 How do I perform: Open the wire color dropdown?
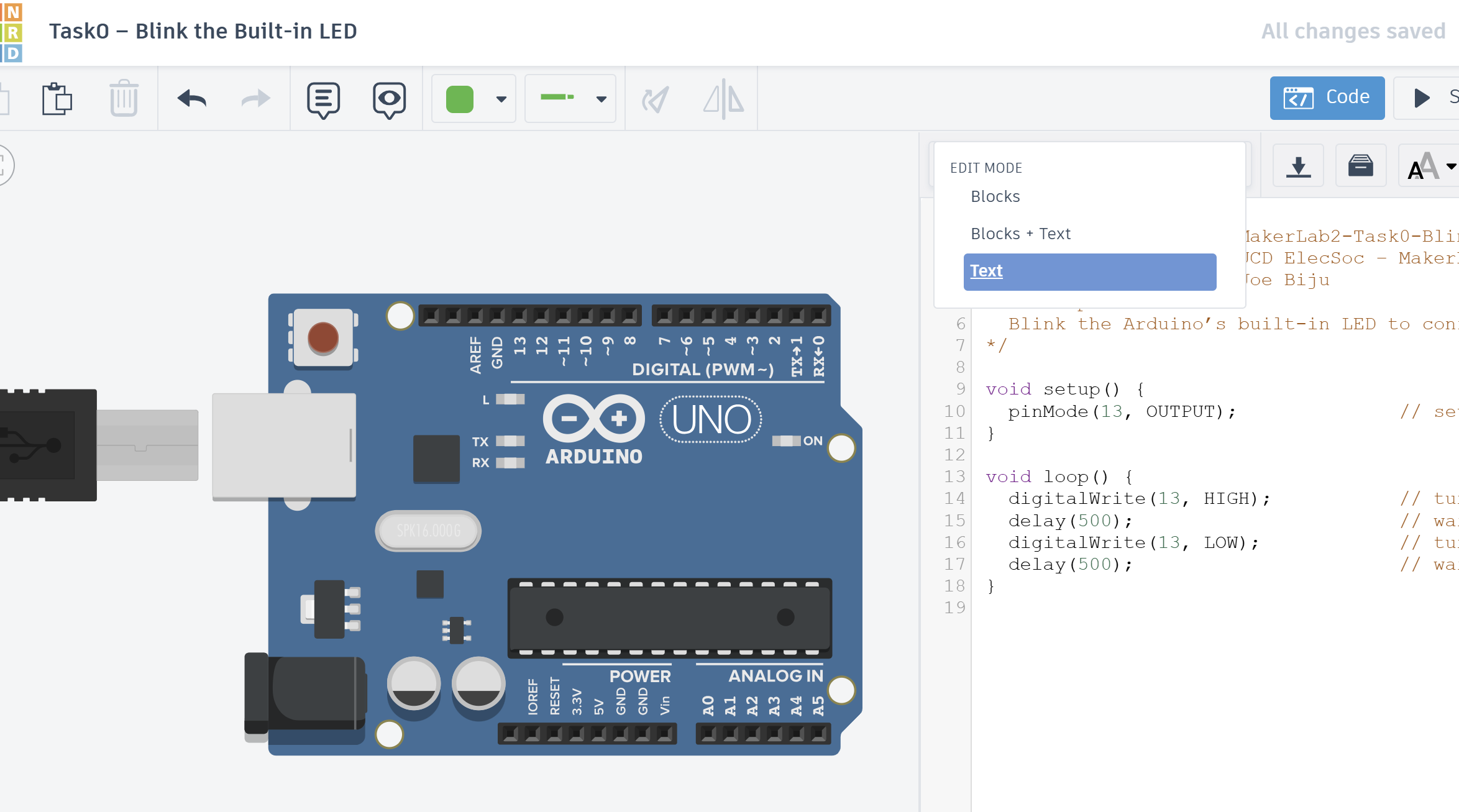(x=500, y=98)
